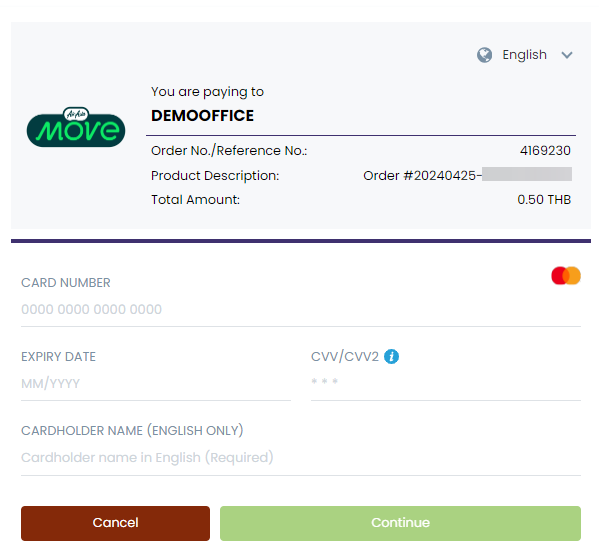Screen dimensions: 599x552
Task: Focus the expiry date MM/YYYY field
Action: 156,383
